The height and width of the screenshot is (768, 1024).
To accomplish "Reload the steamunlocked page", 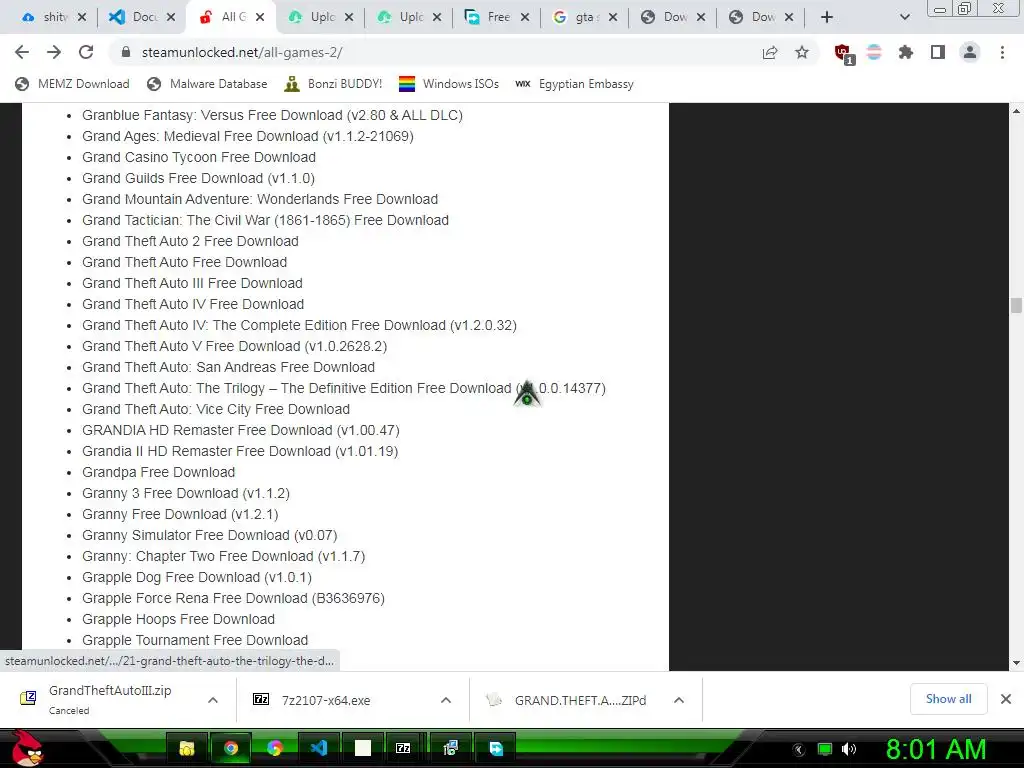I will point(86,52).
